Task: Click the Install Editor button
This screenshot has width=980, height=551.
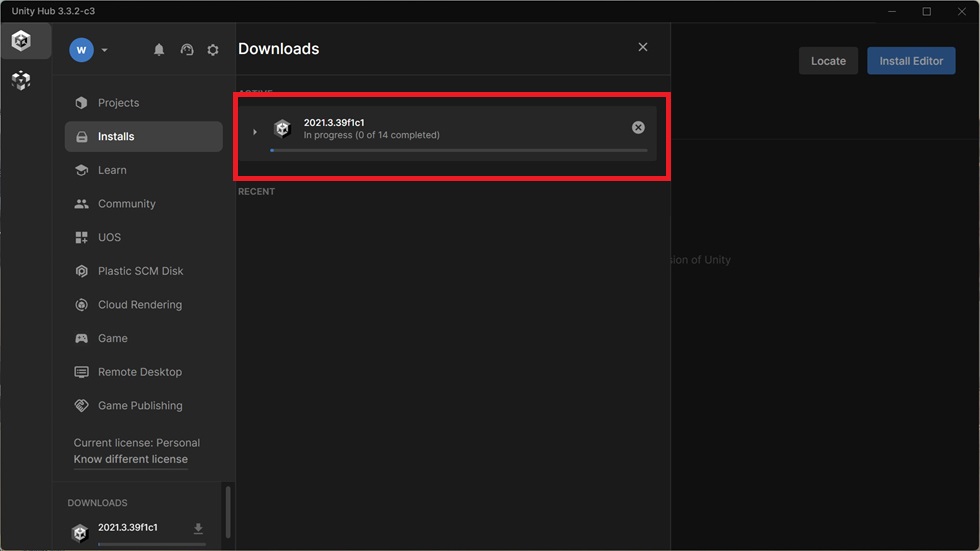Action: tap(911, 61)
